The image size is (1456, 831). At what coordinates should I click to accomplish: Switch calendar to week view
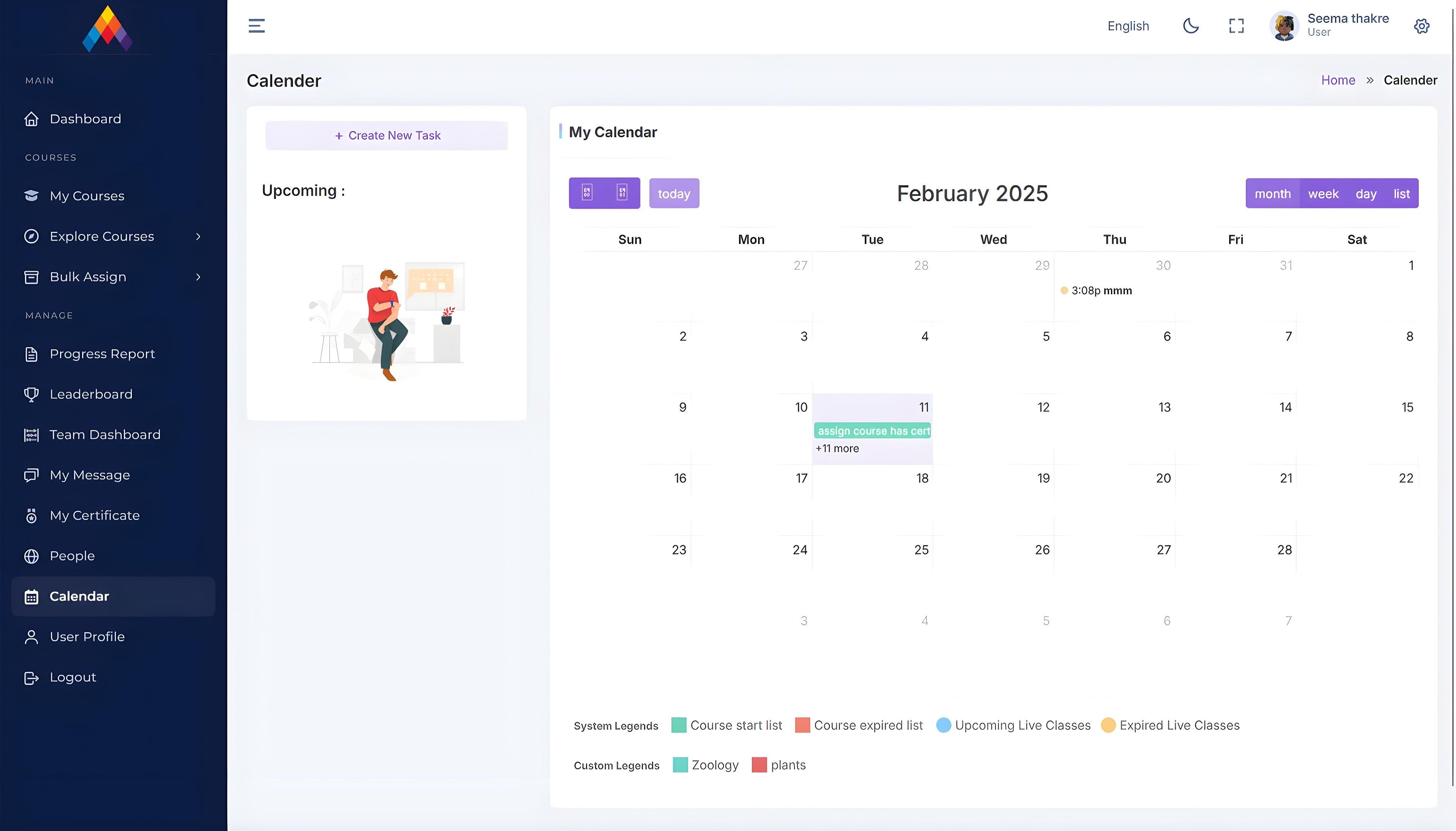(x=1323, y=193)
